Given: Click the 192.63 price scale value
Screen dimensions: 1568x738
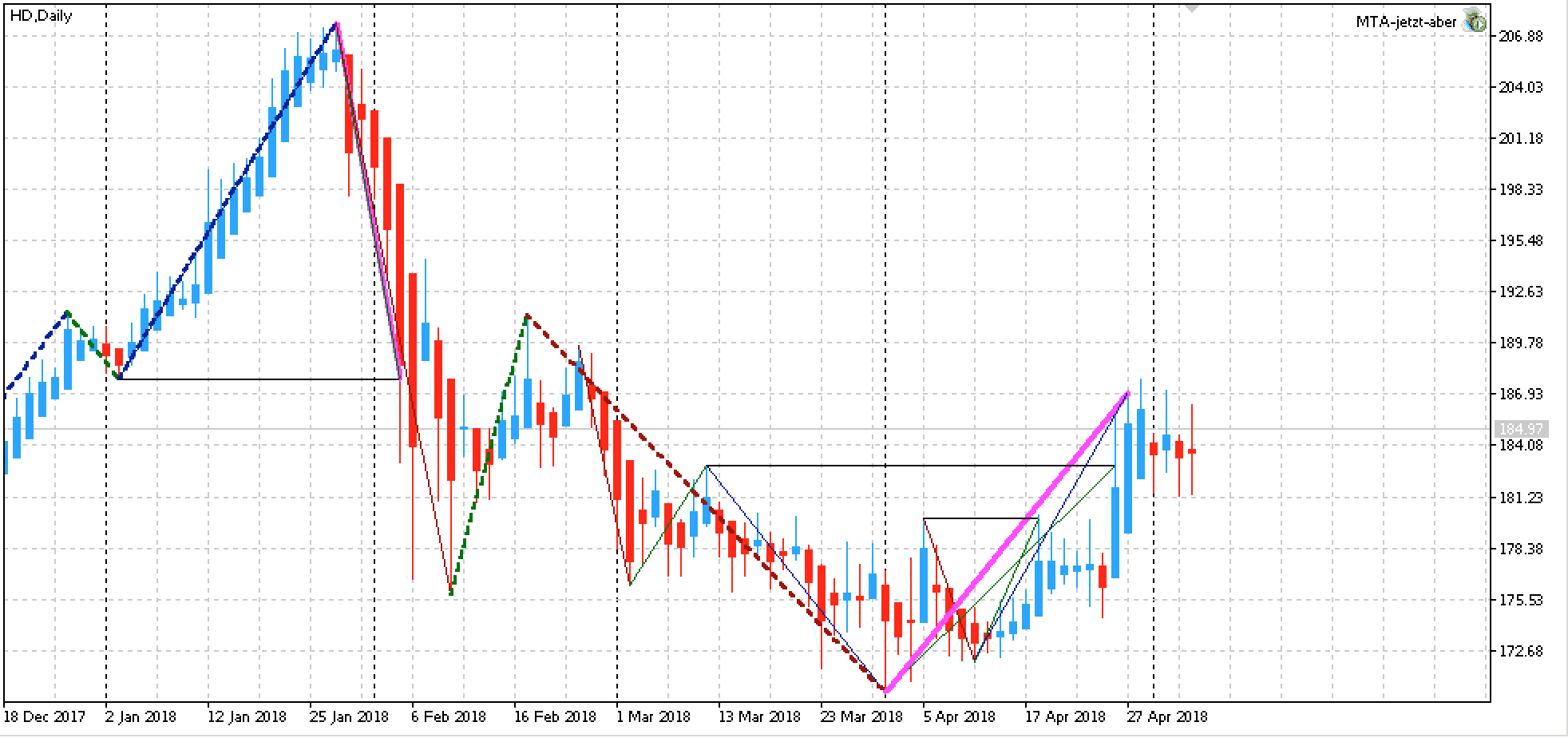Looking at the screenshot, I should tap(1520, 292).
